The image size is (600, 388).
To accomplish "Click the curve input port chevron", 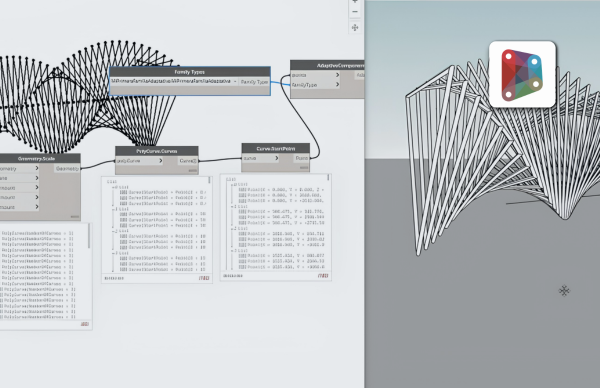I will pos(277,158).
